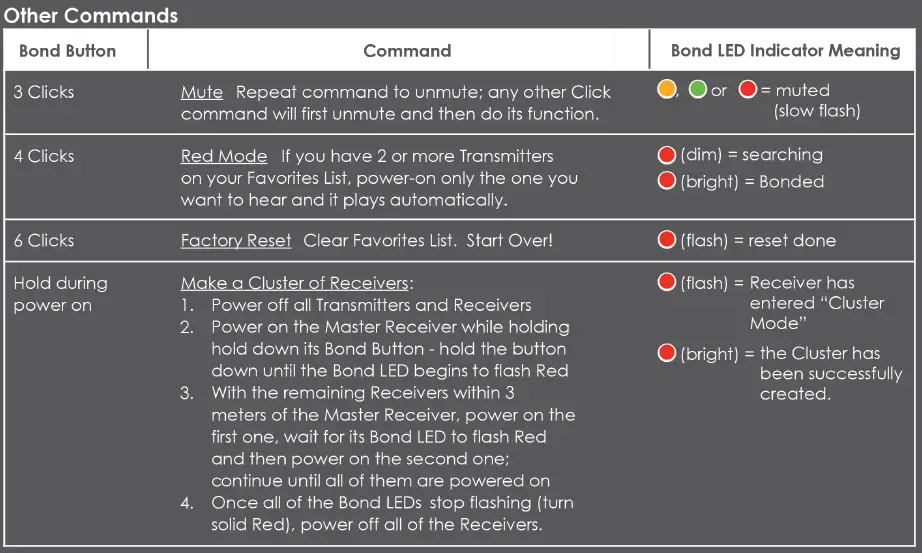Click the red LED for bright Bonded
The width and height of the screenshot is (922, 553).
(x=667, y=181)
